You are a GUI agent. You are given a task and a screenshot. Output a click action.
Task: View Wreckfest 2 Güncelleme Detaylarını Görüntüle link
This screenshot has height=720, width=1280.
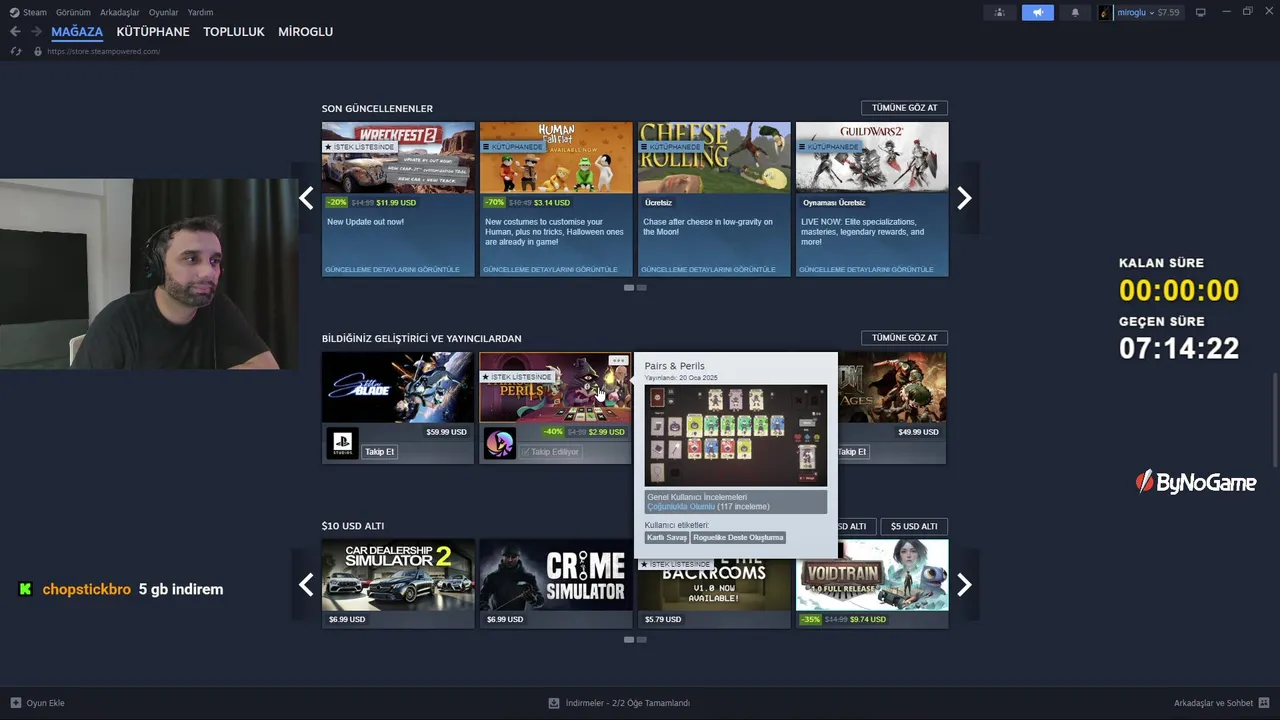point(393,270)
